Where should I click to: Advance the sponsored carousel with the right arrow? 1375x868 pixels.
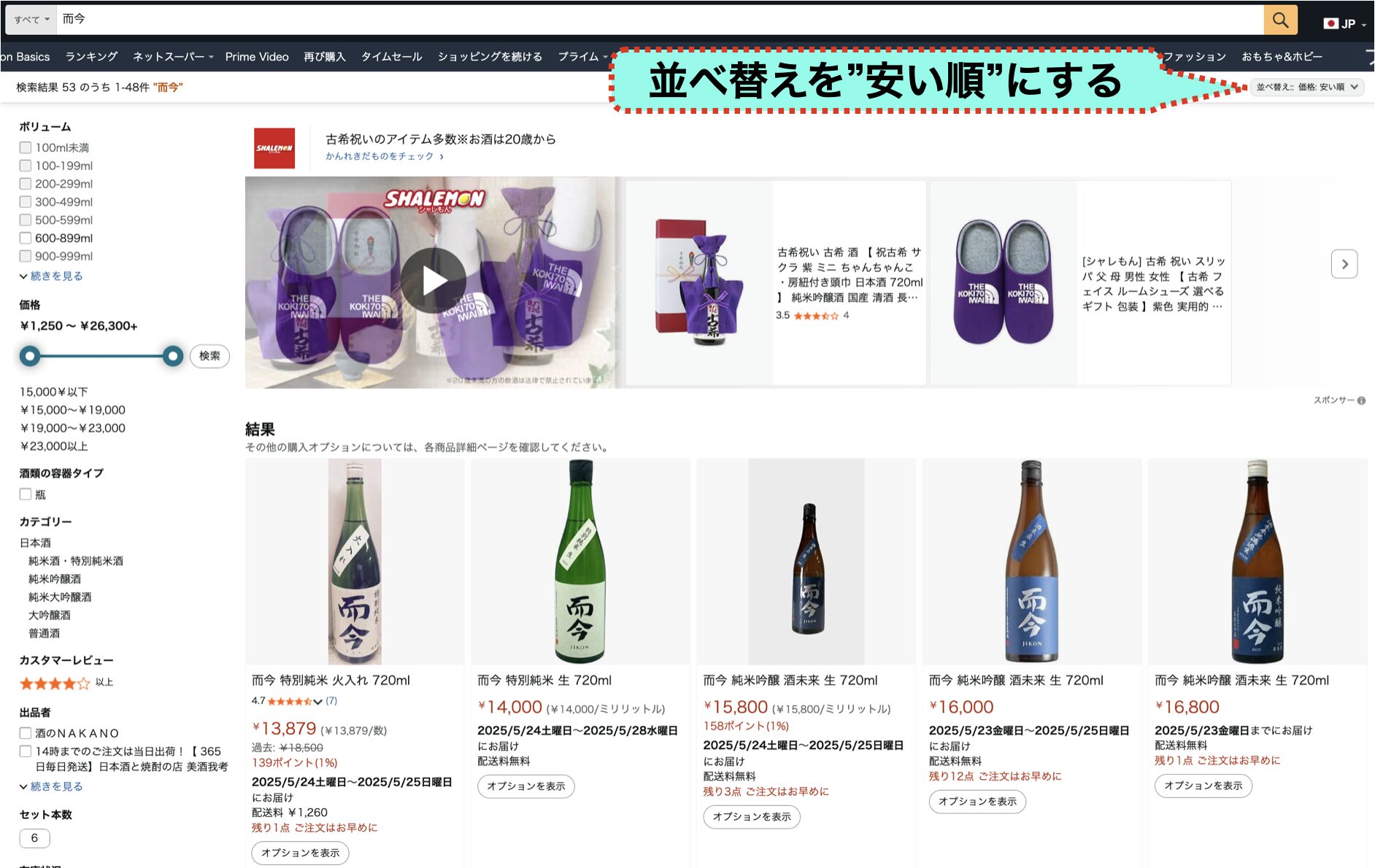(x=1344, y=264)
